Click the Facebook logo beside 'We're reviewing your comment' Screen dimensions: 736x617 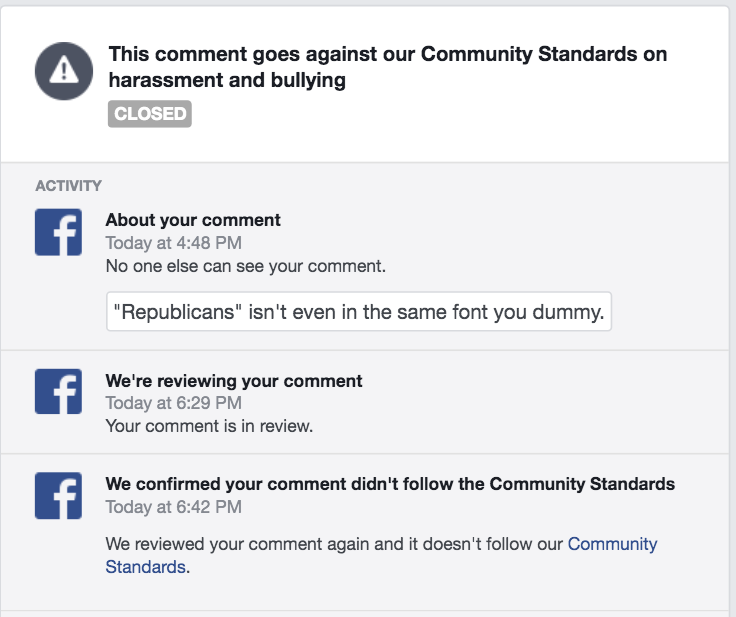58,391
